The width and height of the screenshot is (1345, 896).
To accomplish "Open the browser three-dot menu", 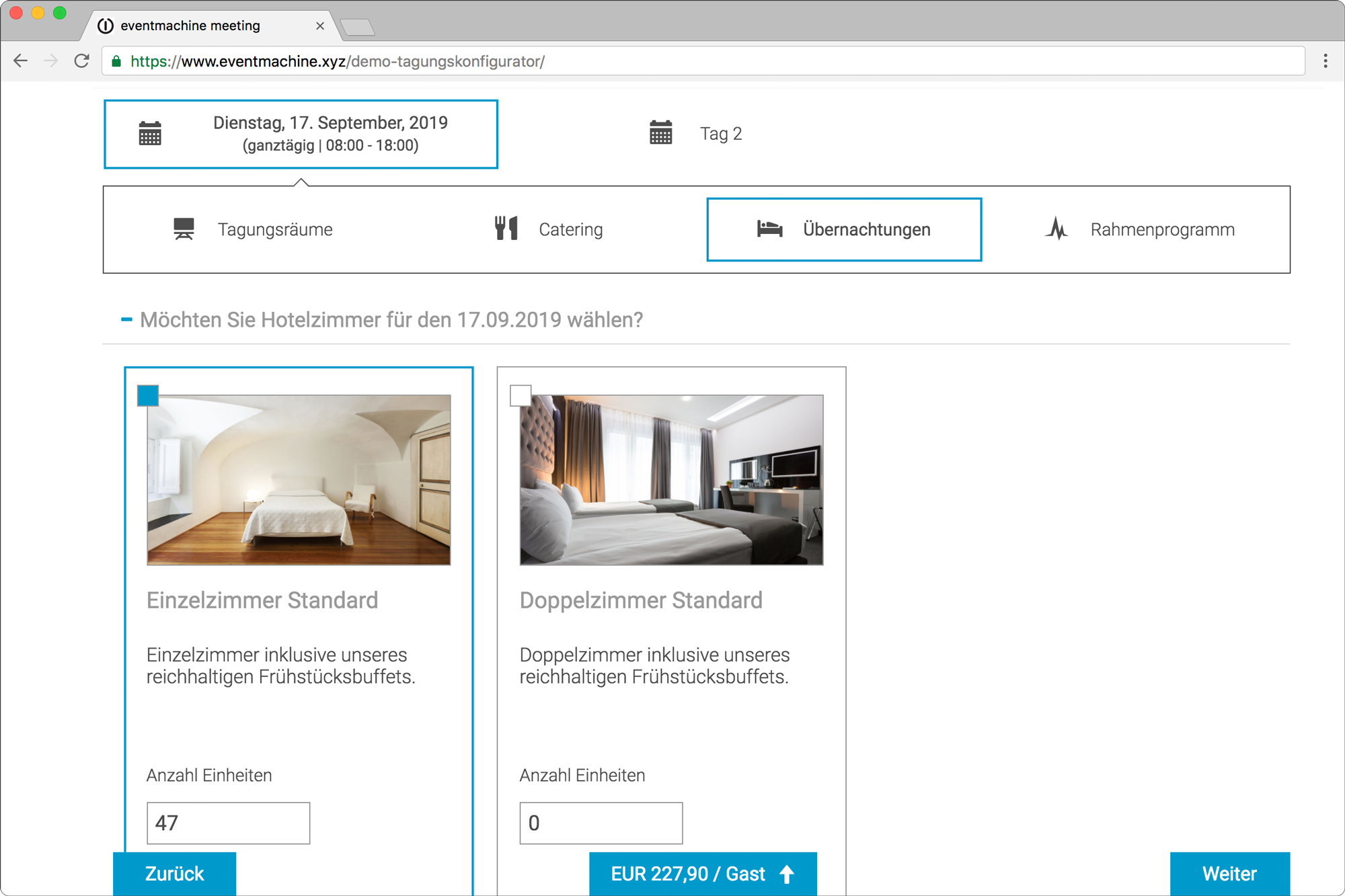I will pyautogui.click(x=1325, y=61).
